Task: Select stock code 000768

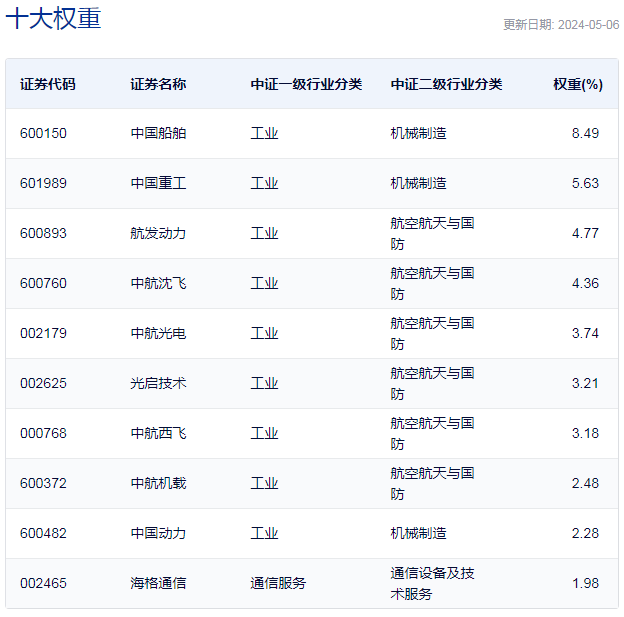Action: tap(43, 433)
